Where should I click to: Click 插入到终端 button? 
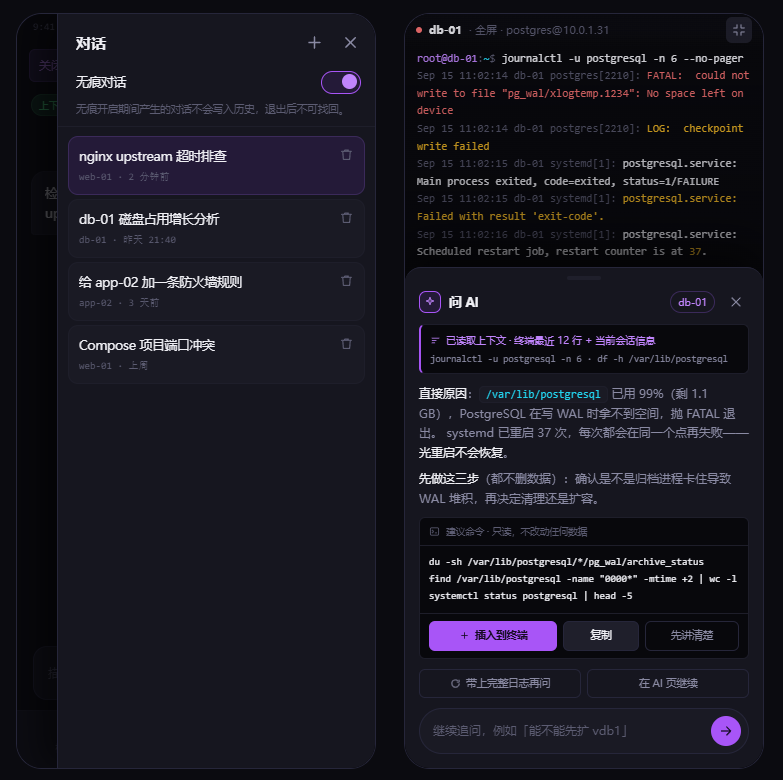[x=493, y=636]
